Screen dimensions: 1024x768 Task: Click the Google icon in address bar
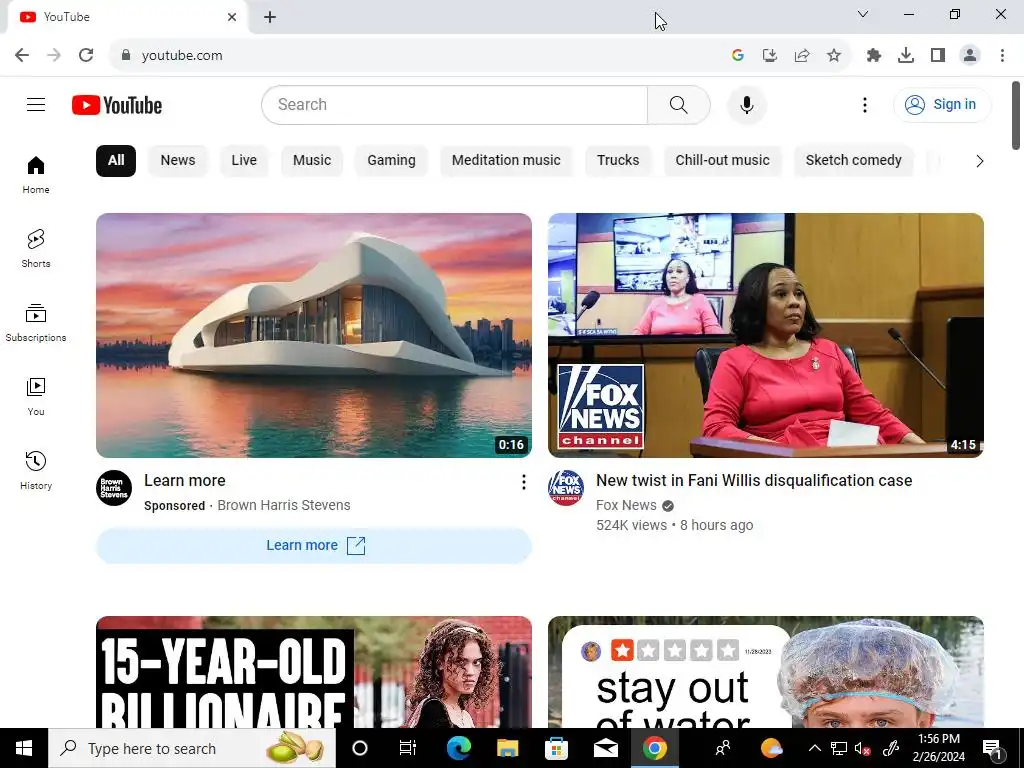[738, 56]
